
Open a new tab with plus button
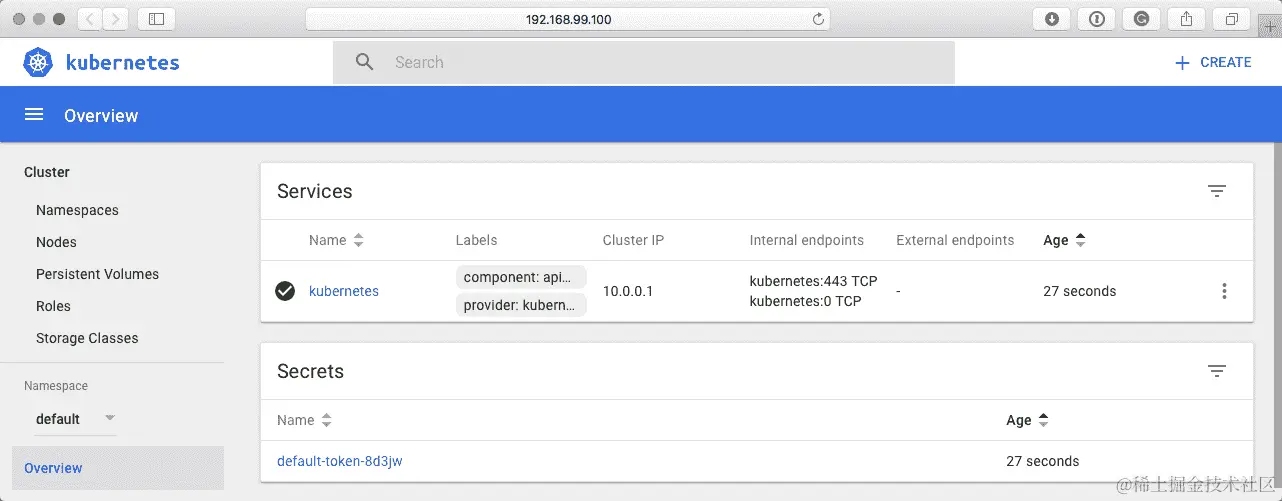tap(1272, 28)
